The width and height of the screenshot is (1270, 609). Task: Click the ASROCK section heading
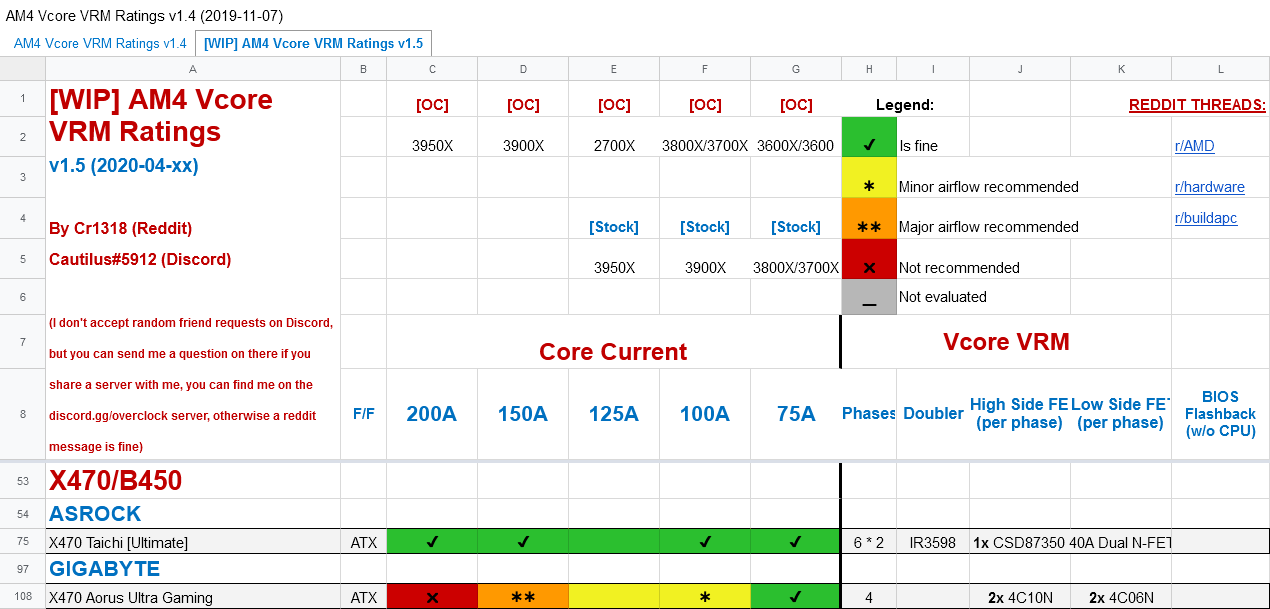[193, 514]
